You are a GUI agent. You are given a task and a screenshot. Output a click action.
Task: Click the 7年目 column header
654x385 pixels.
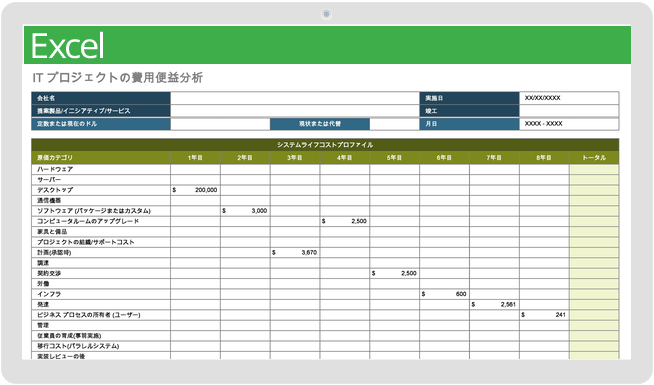tap(494, 158)
